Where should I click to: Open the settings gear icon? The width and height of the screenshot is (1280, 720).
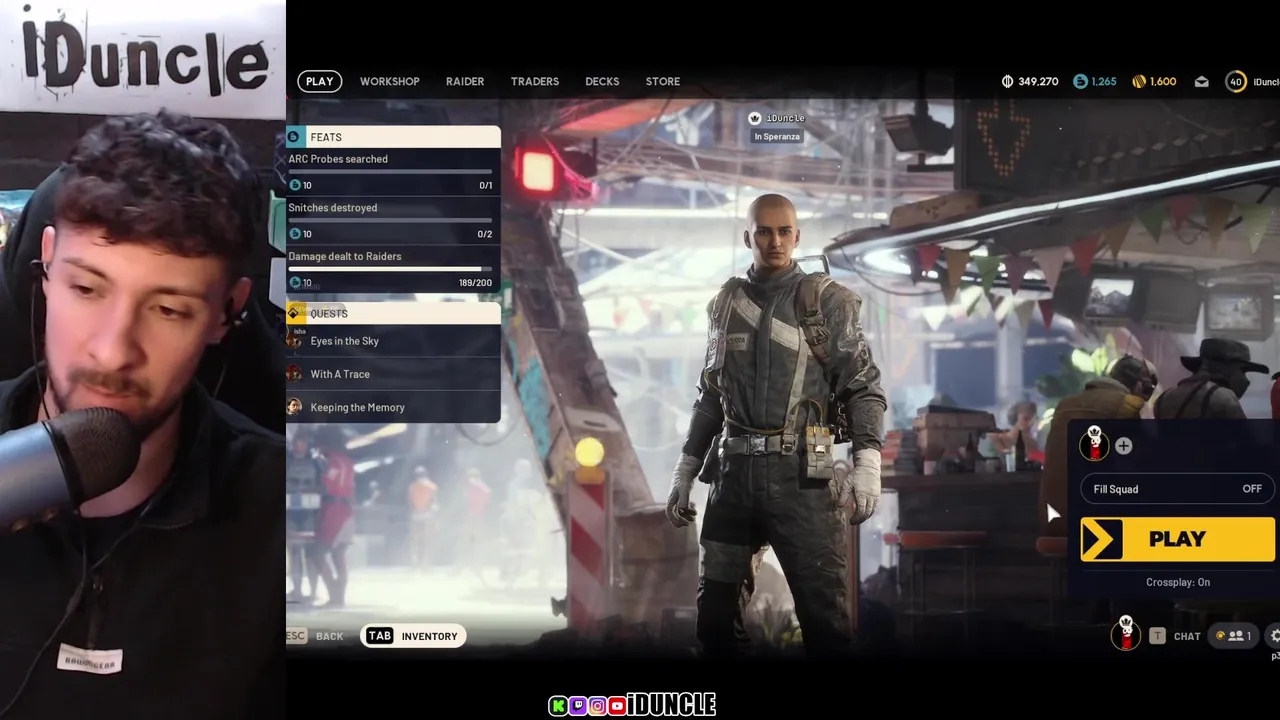pyautogui.click(x=1274, y=636)
